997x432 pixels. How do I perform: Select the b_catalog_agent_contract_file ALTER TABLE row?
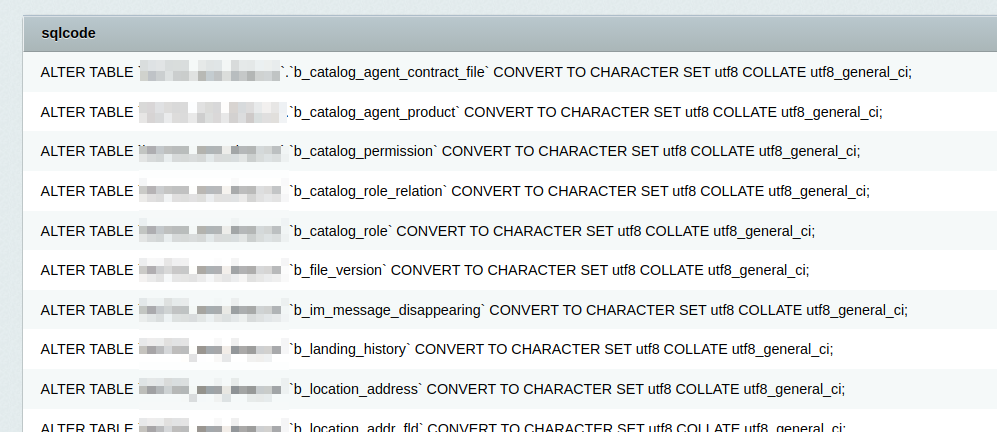510,72
